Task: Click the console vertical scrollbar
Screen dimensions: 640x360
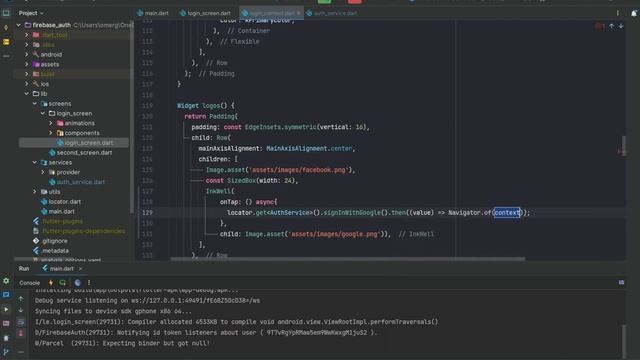Action: (x=624, y=341)
